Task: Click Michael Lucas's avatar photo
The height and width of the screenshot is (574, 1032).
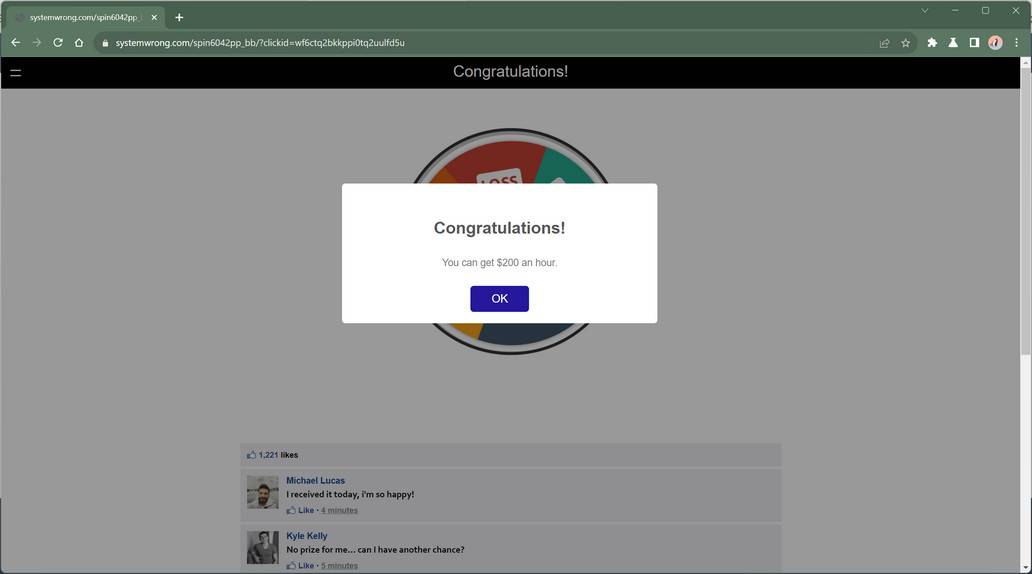Action: coord(263,492)
